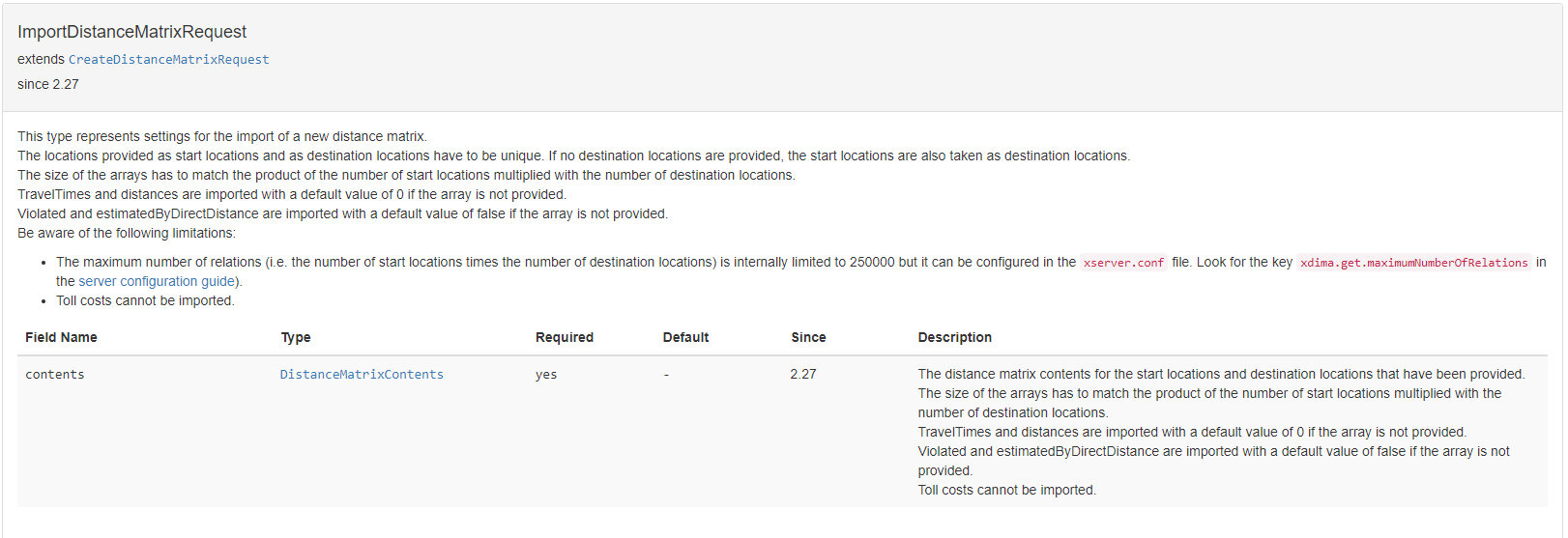Screen dimensions: 1568x538
Task: Follow the server configuration guide link
Action: 157,281
